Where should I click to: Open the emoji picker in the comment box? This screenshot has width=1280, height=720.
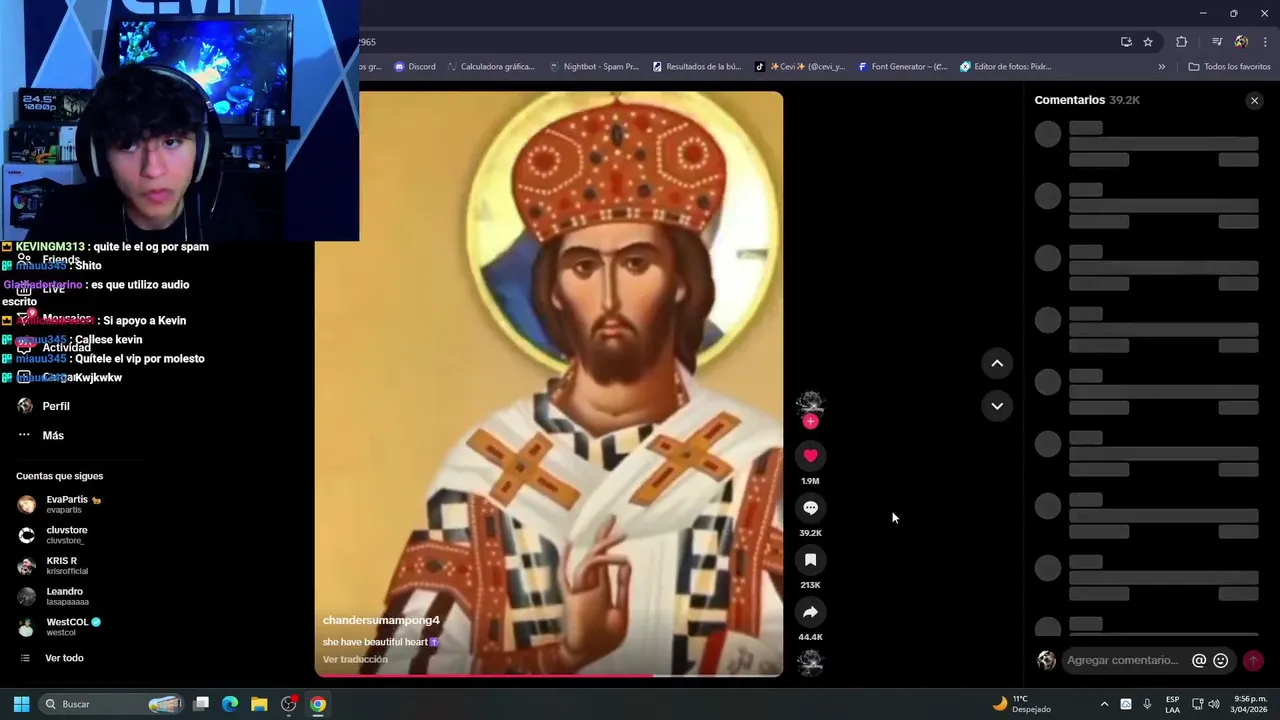click(x=1220, y=661)
